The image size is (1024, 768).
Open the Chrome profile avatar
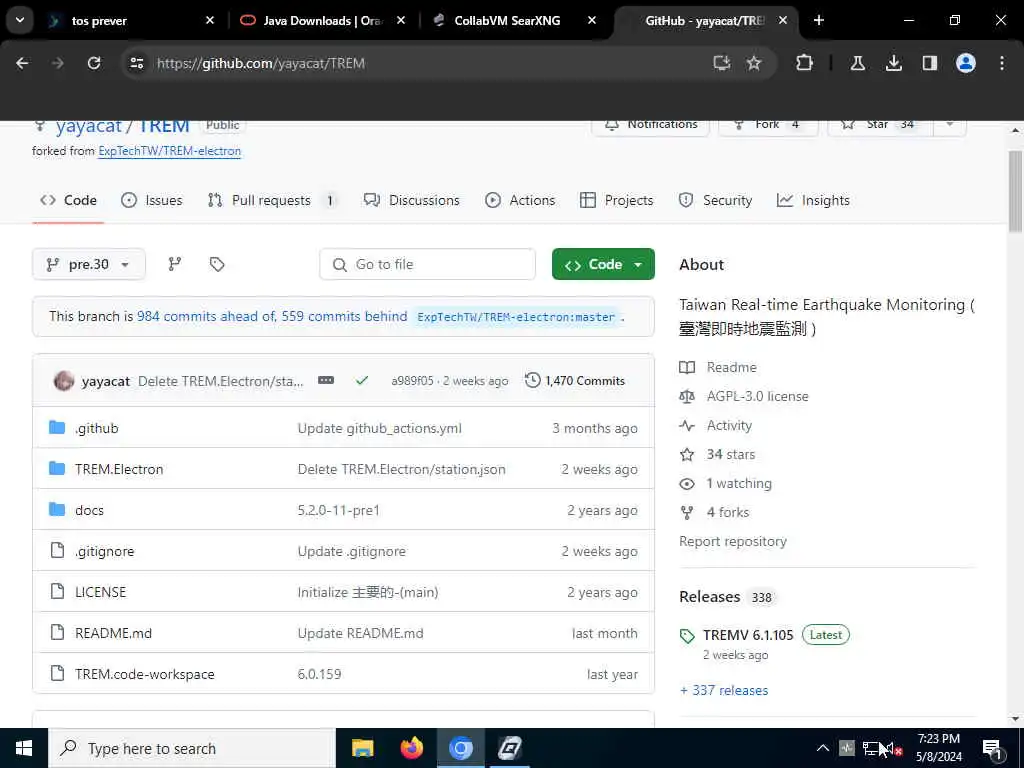click(x=965, y=63)
